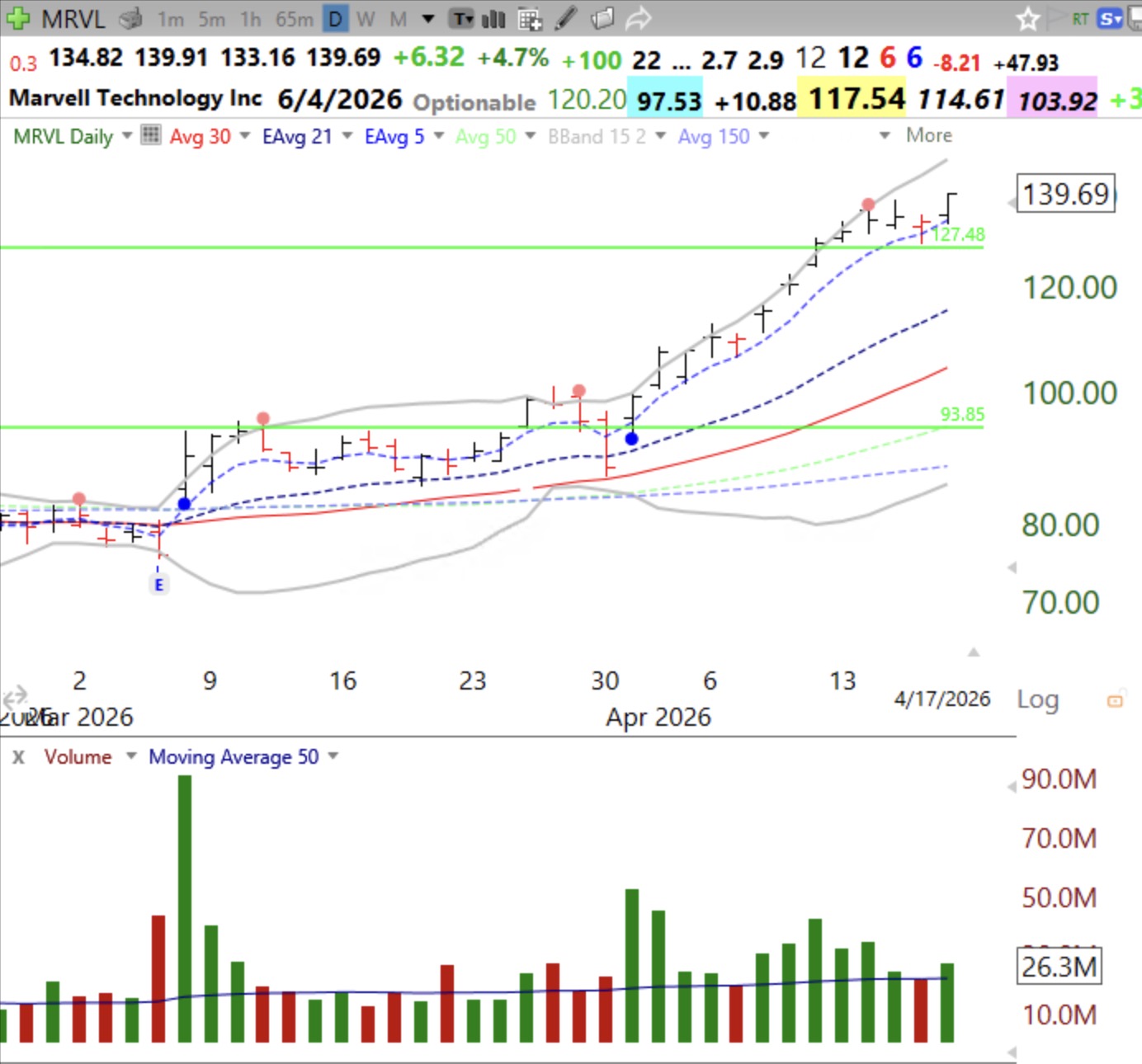Open the Volume indicator dropdown
The height and width of the screenshot is (1064, 1142).
130,756
